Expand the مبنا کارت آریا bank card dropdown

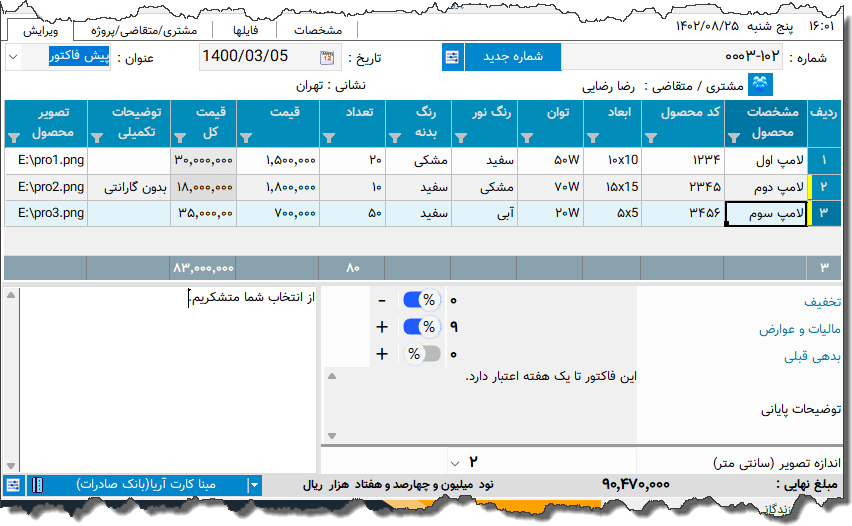pyautogui.click(x=254, y=485)
